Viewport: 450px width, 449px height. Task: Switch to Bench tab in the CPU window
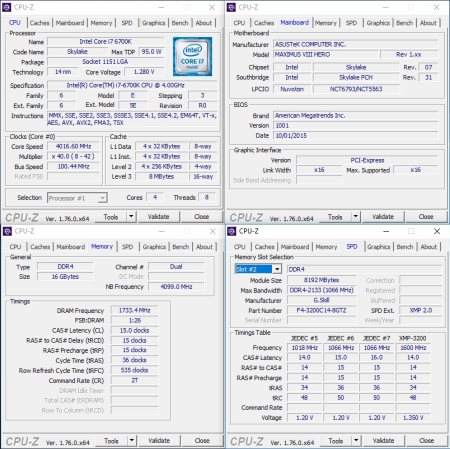pyautogui.click(x=180, y=23)
